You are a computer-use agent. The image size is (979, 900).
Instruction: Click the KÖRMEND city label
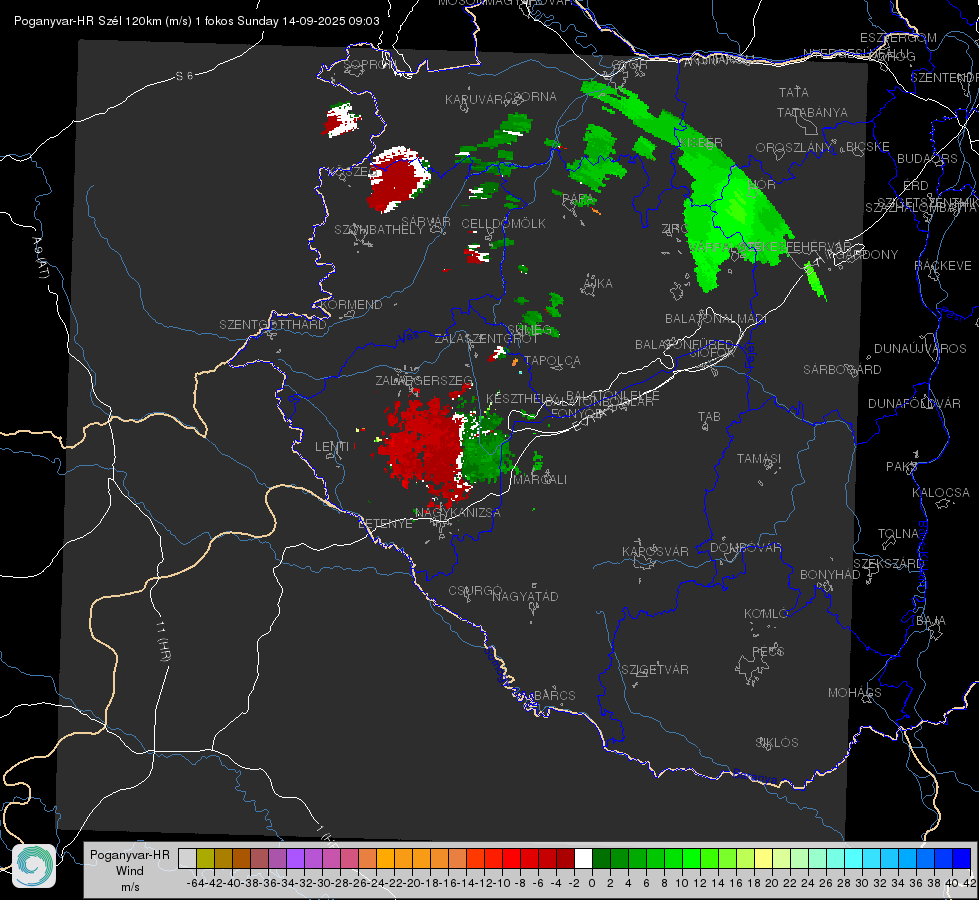350,305
